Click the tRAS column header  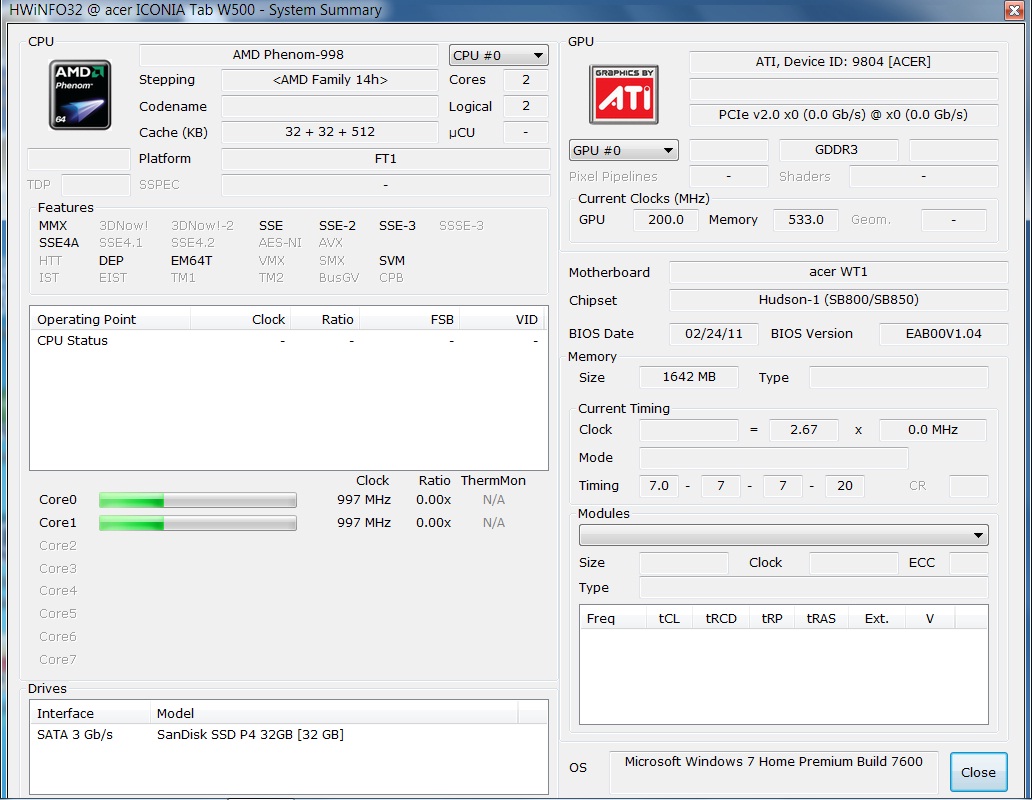[x=821, y=618]
